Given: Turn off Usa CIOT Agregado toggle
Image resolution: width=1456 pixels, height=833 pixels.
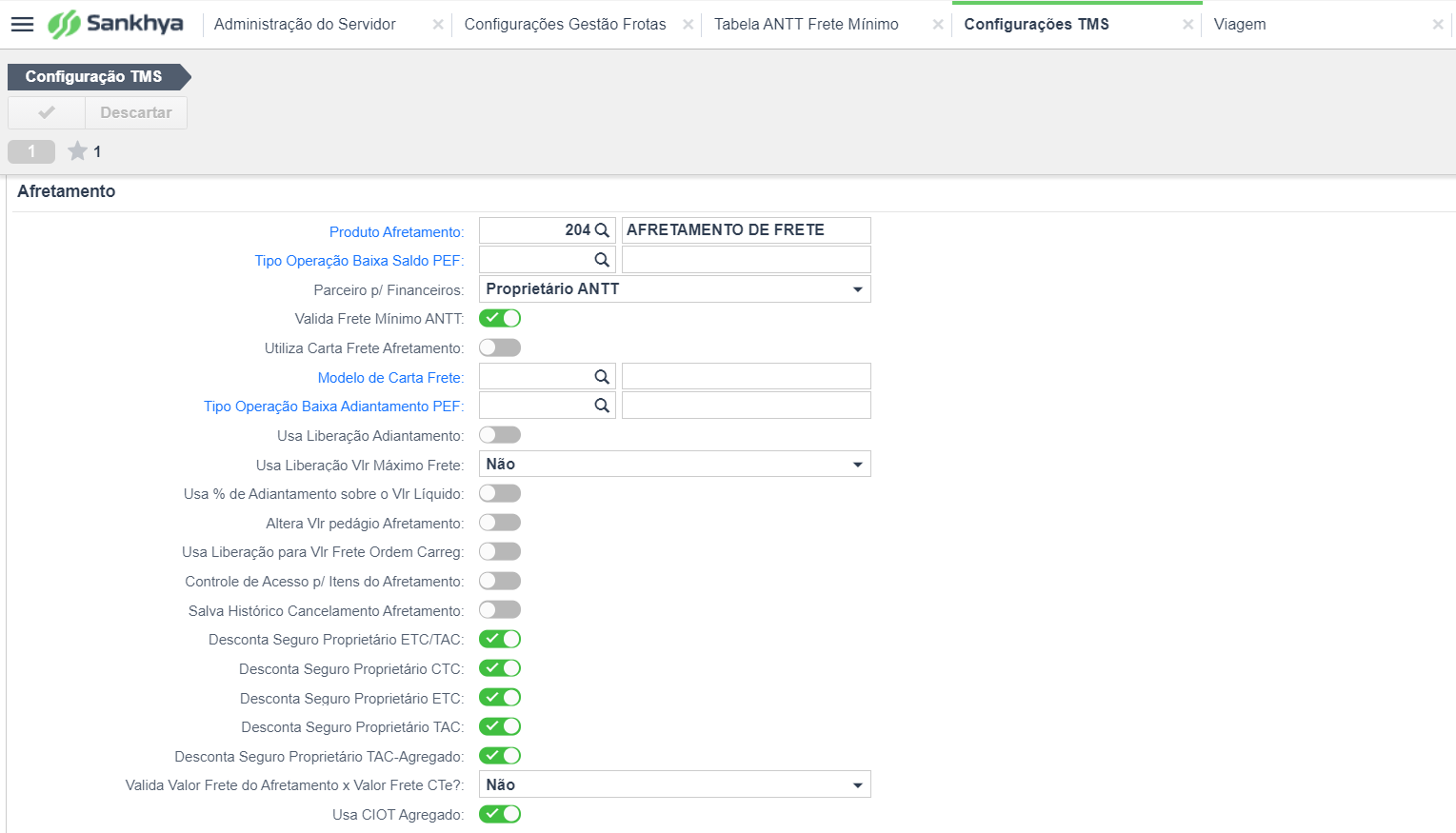Looking at the screenshot, I should [x=500, y=814].
